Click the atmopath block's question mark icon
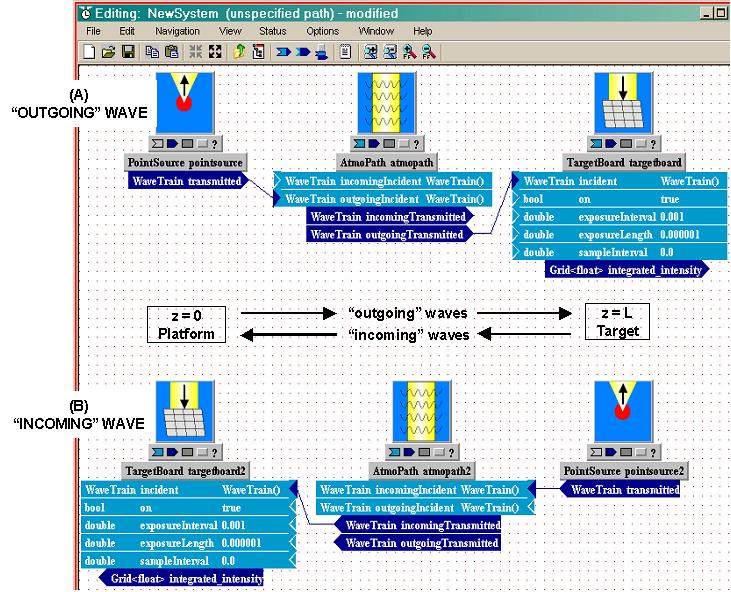This screenshot has width=731, height=592. pyautogui.click(x=416, y=144)
